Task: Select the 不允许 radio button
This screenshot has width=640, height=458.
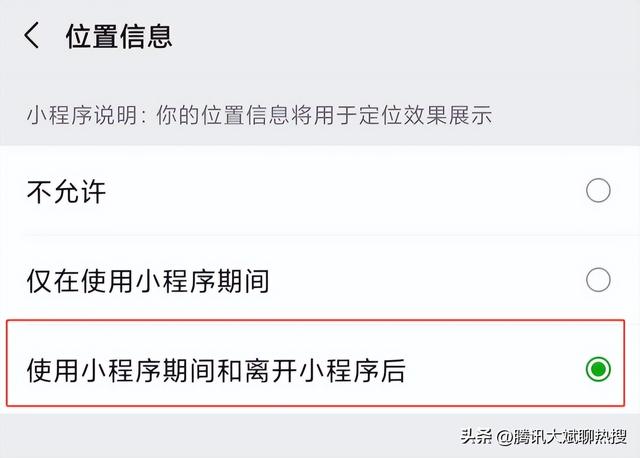Action: point(598,191)
